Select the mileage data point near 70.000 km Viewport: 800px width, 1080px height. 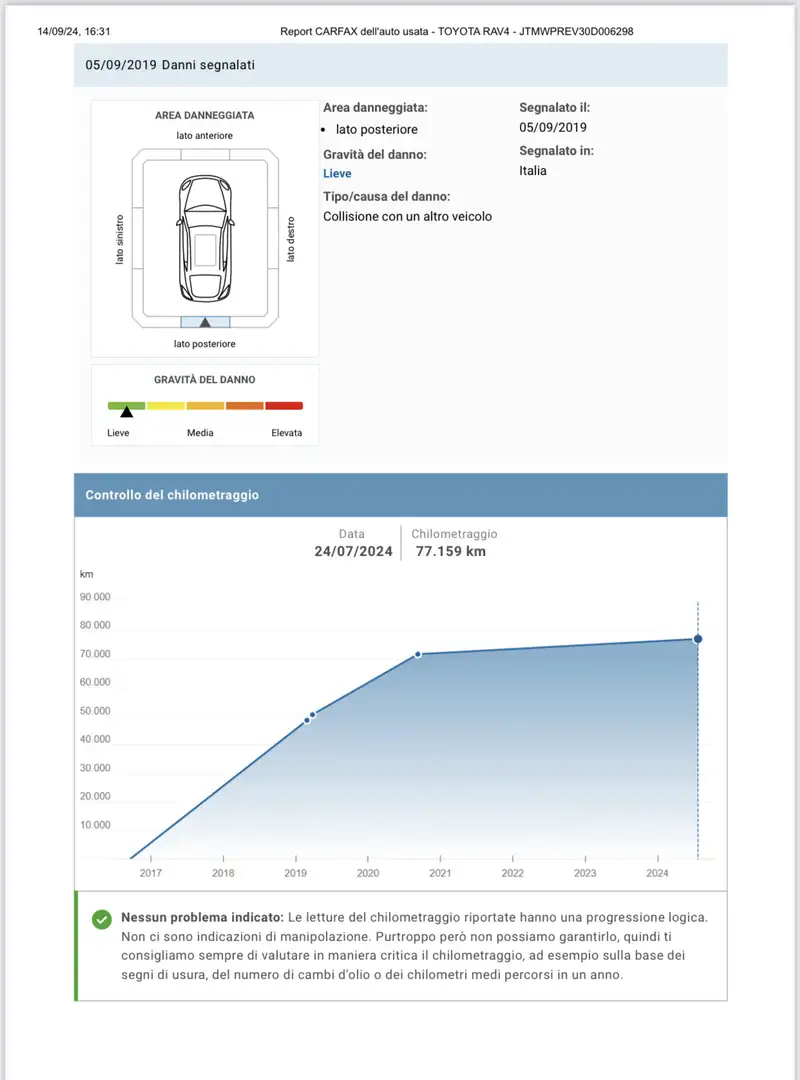pos(418,654)
